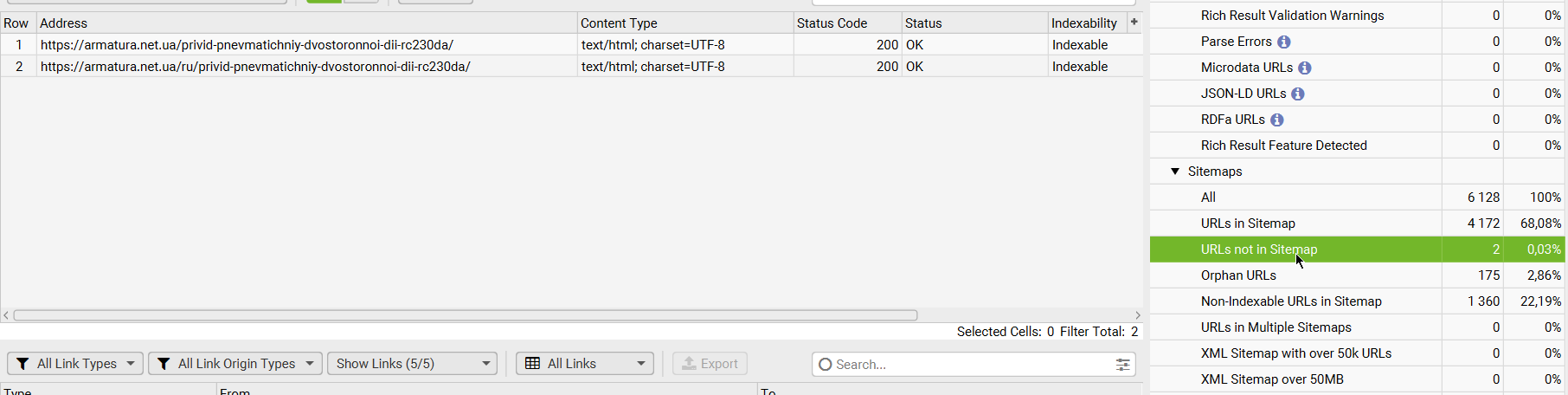Open the All Link Types dropdown
The height and width of the screenshot is (395, 1568).
click(x=75, y=364)
